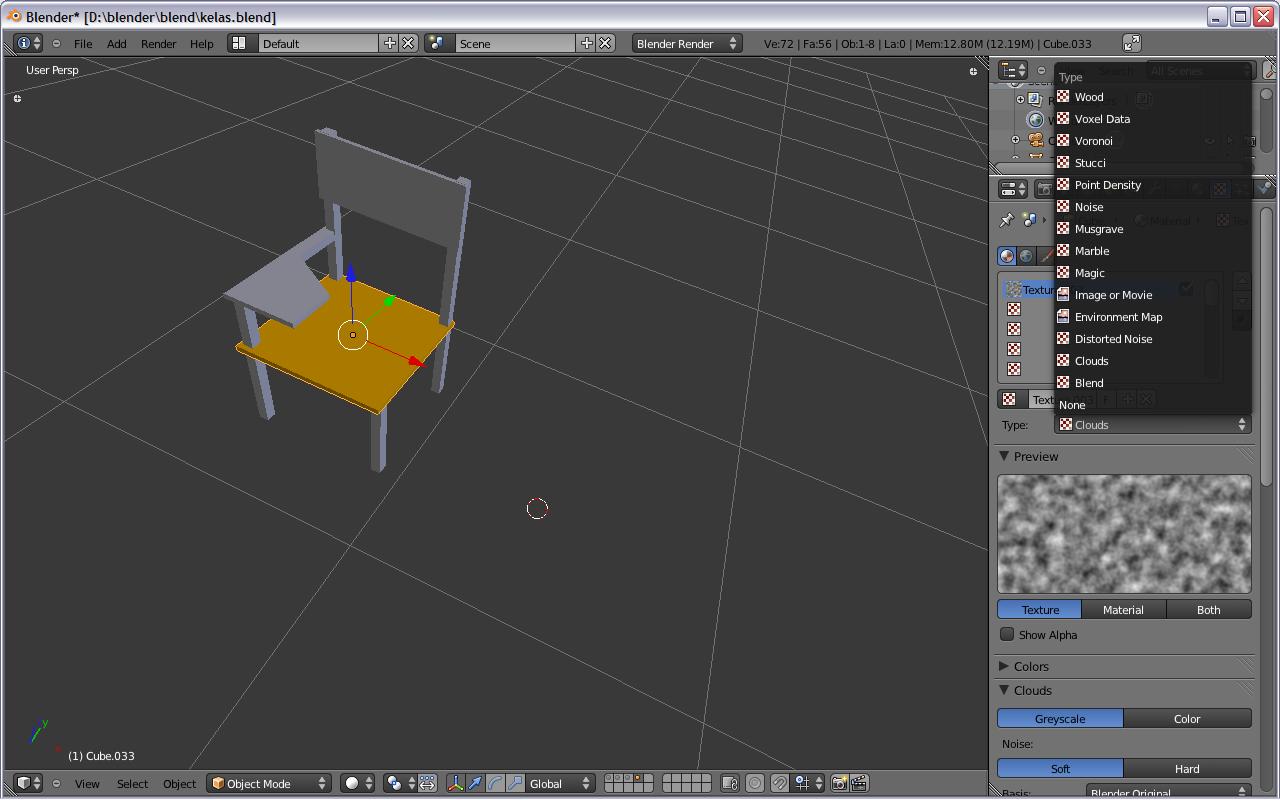Choose Voronoi texture type
The height and width of the screenshot is (800, 1280).
[1153, 141]
